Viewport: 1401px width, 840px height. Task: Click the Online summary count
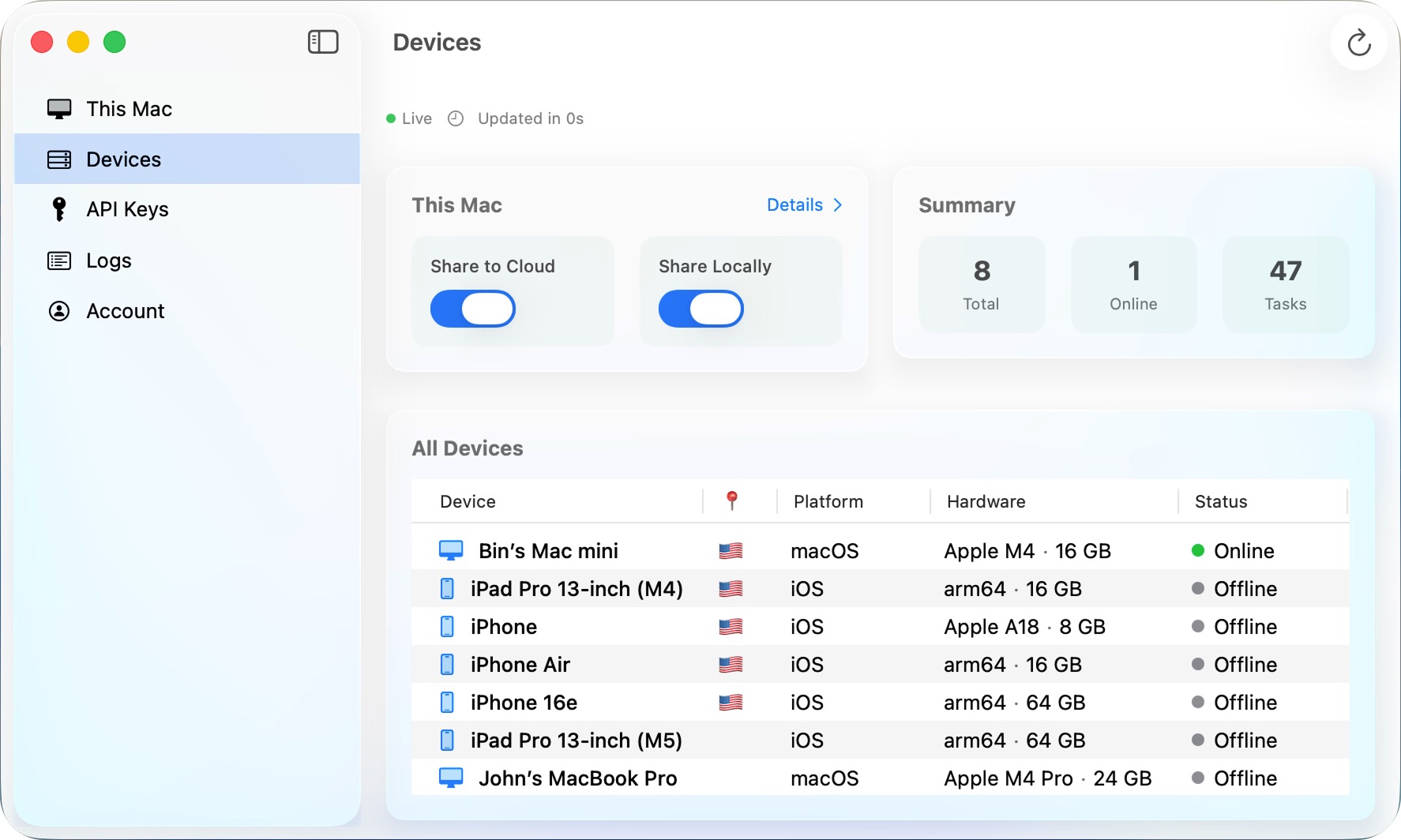point(1133,284)
